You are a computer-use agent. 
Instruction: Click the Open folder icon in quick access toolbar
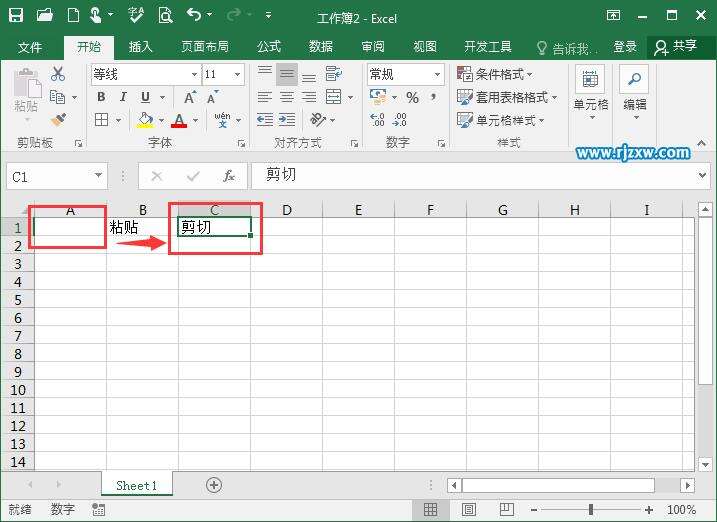pos(45,16)
